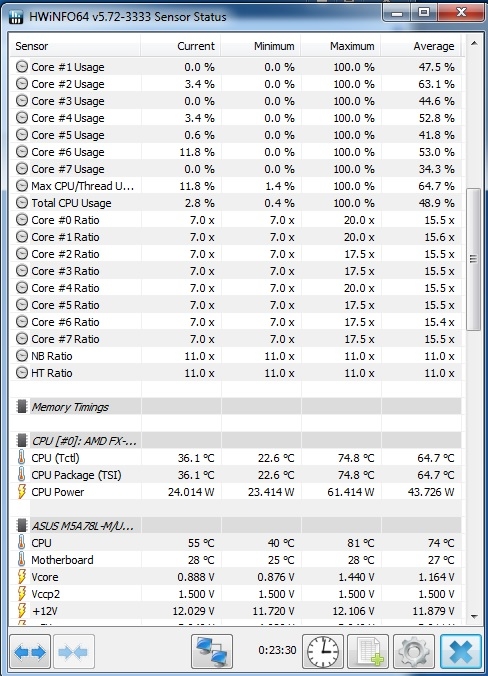Open the network remote monitoring icon

click(212, 652)
